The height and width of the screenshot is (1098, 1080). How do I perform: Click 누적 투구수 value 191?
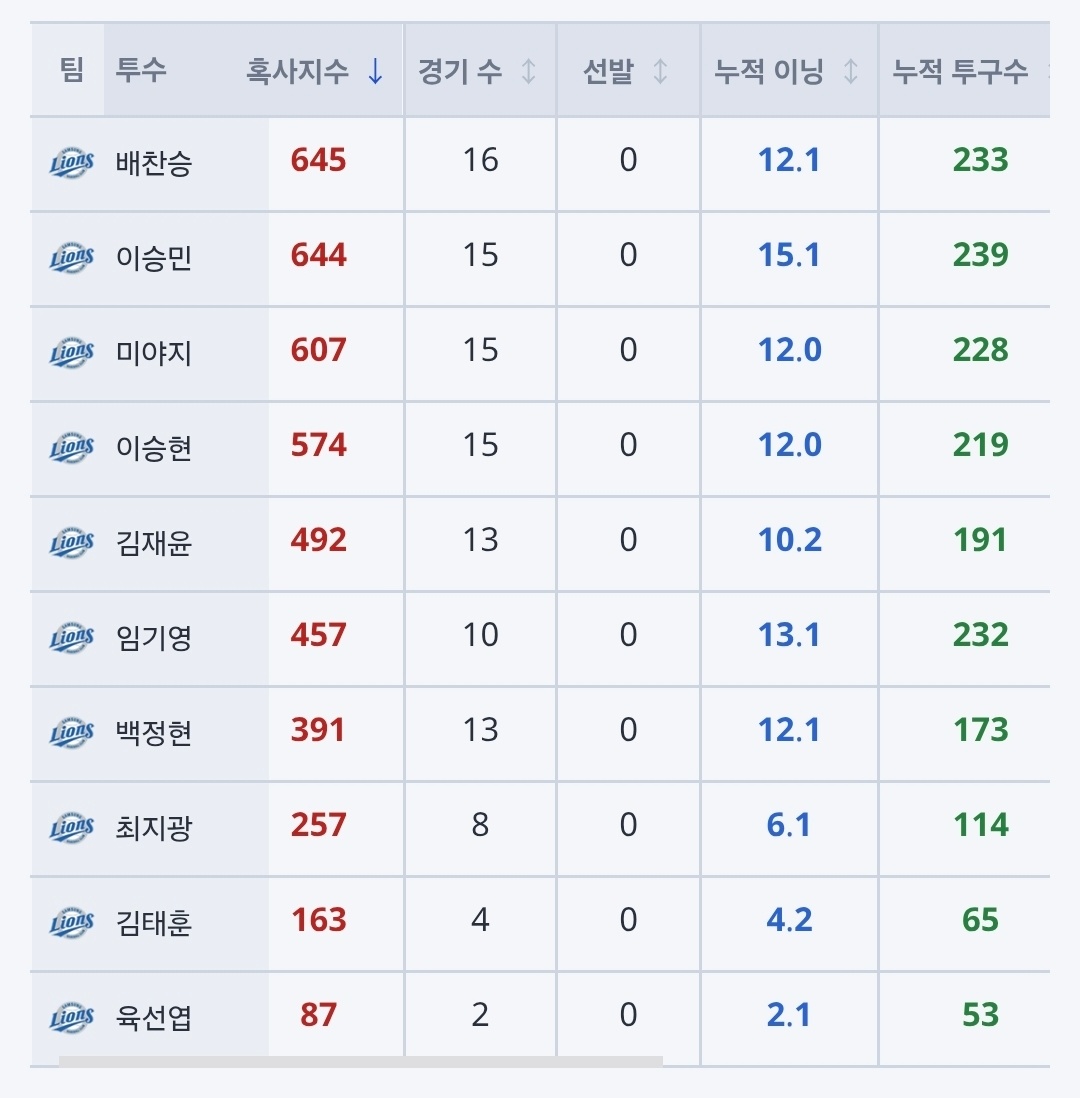[981, 539]
